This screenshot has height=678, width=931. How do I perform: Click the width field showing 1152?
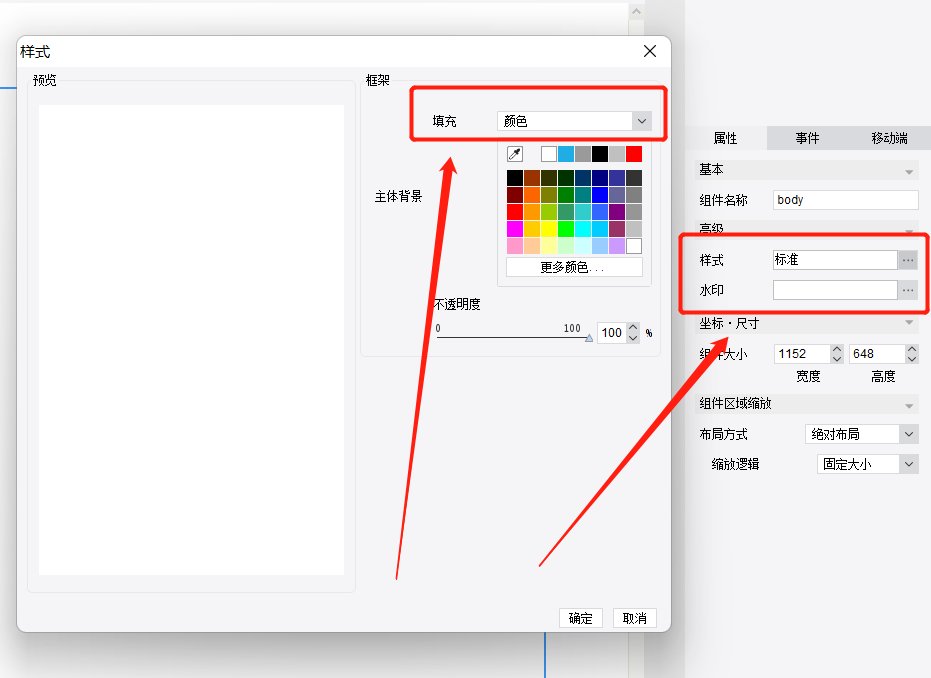(802, 354)
